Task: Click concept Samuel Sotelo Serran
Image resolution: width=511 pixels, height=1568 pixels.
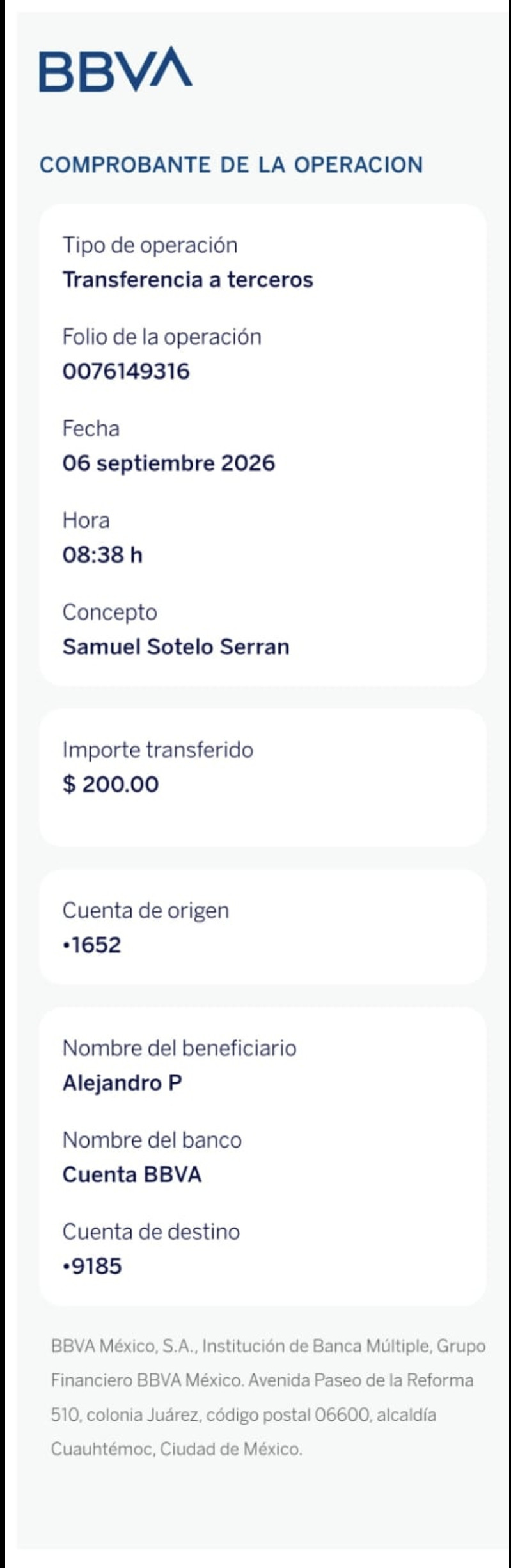Action: pyautogui.click(x=176, y=646)
